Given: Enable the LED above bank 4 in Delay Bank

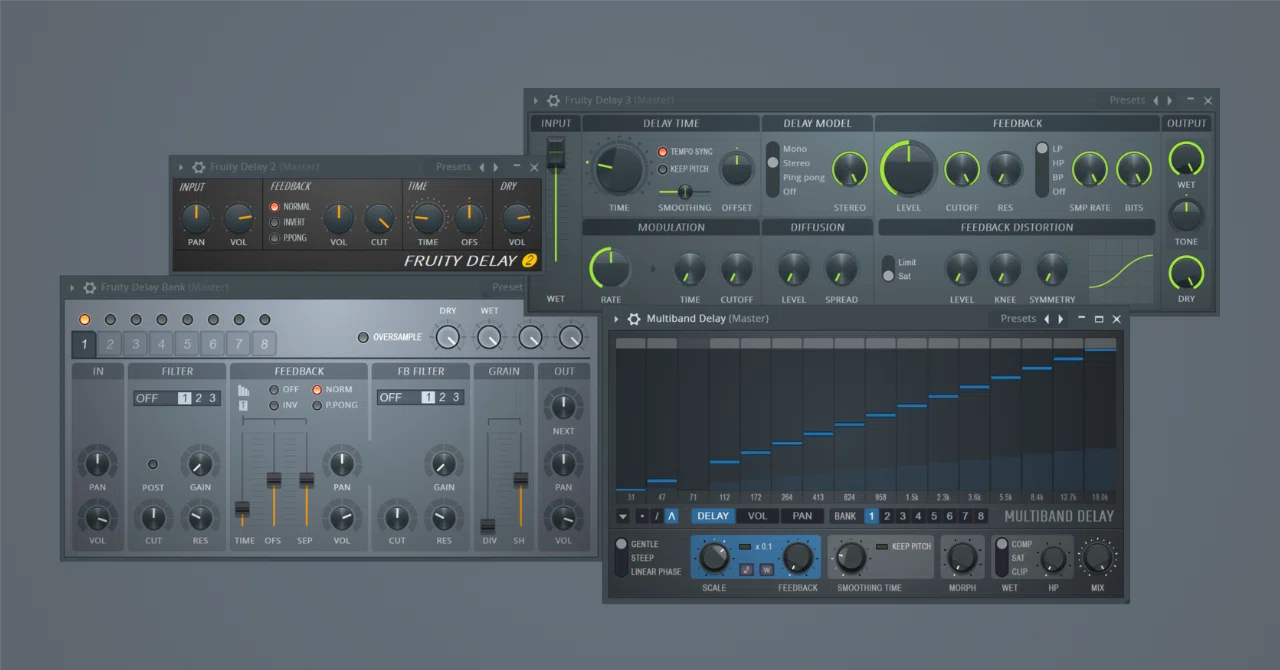Looking at the screenshot, I should [162, 320].
